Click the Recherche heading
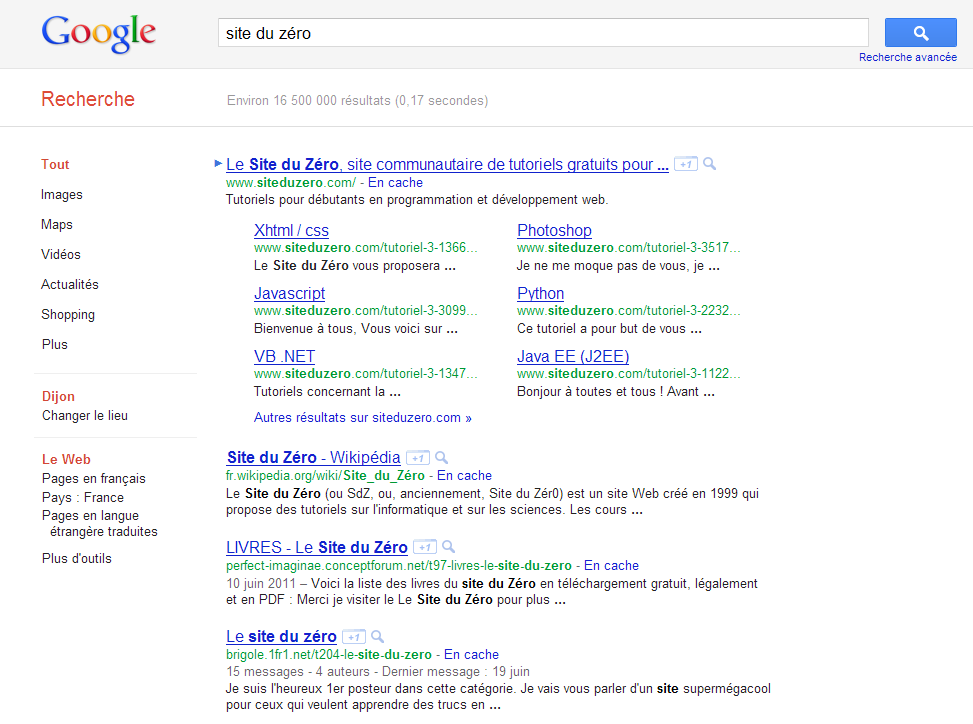The width and height of the screenshot is (973, 724). [x=87, y=99]
